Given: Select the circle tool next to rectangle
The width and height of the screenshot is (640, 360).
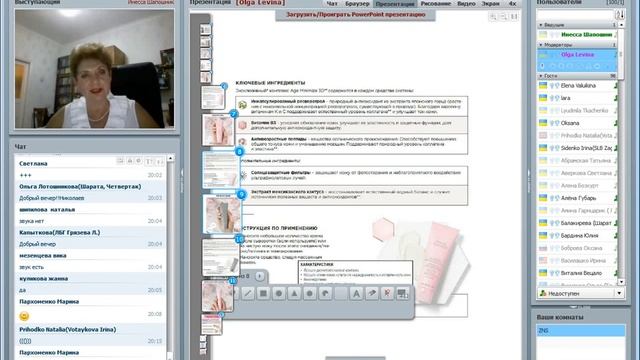Looking at the screenshot, I should point(279,293).
